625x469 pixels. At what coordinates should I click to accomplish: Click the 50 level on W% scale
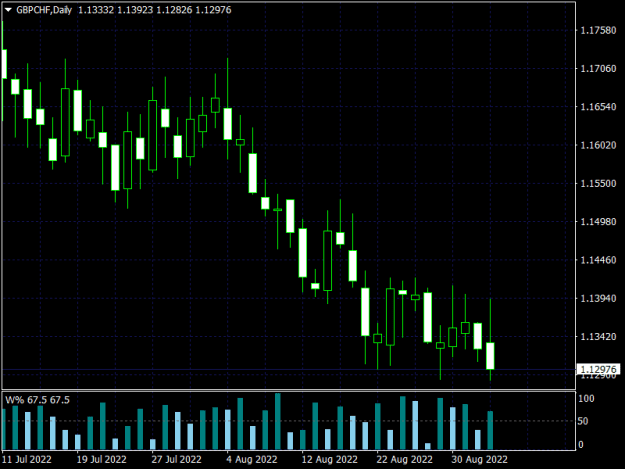click(583, 421)
